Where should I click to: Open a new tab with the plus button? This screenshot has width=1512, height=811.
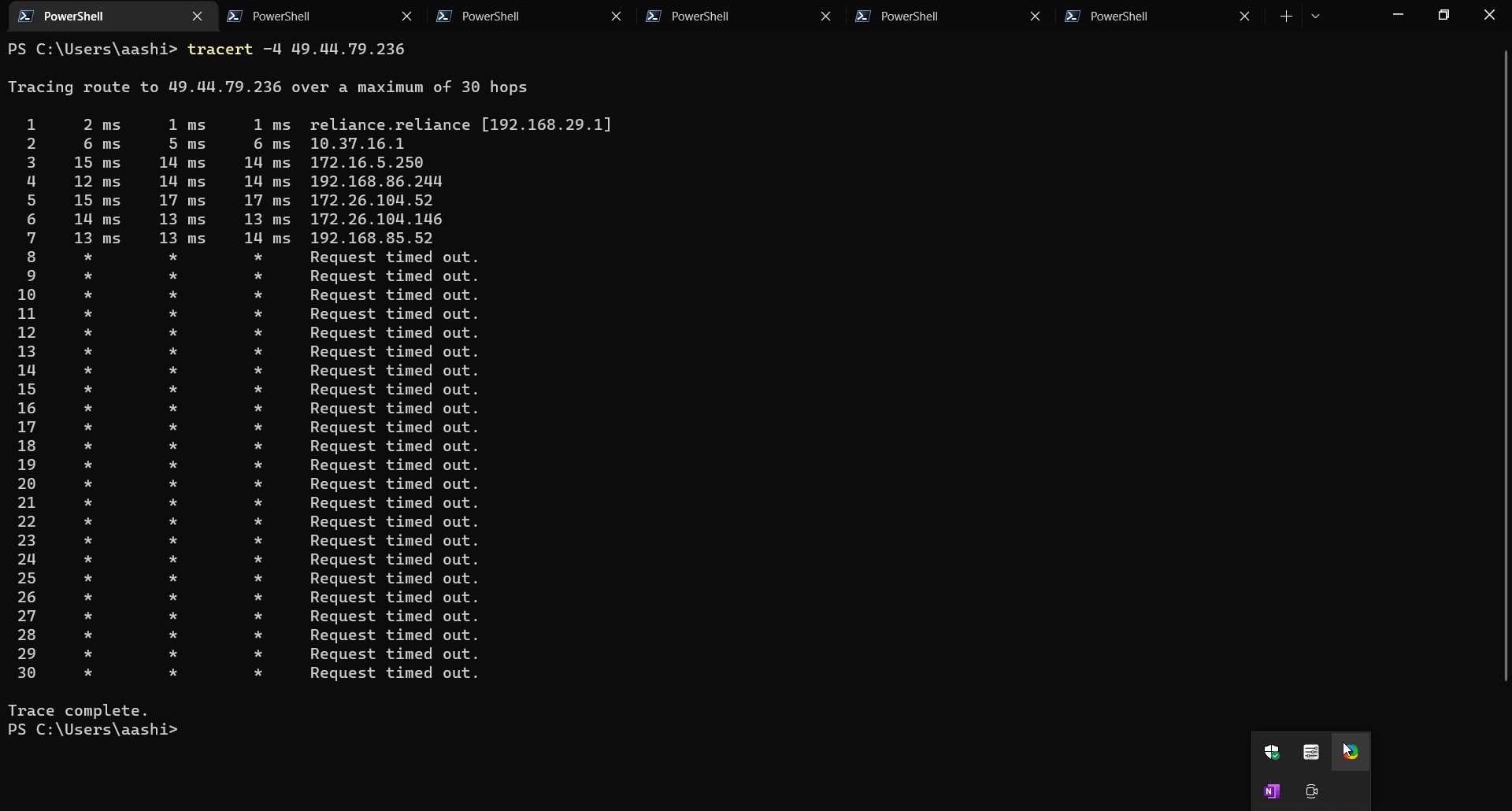point(1286,16)
